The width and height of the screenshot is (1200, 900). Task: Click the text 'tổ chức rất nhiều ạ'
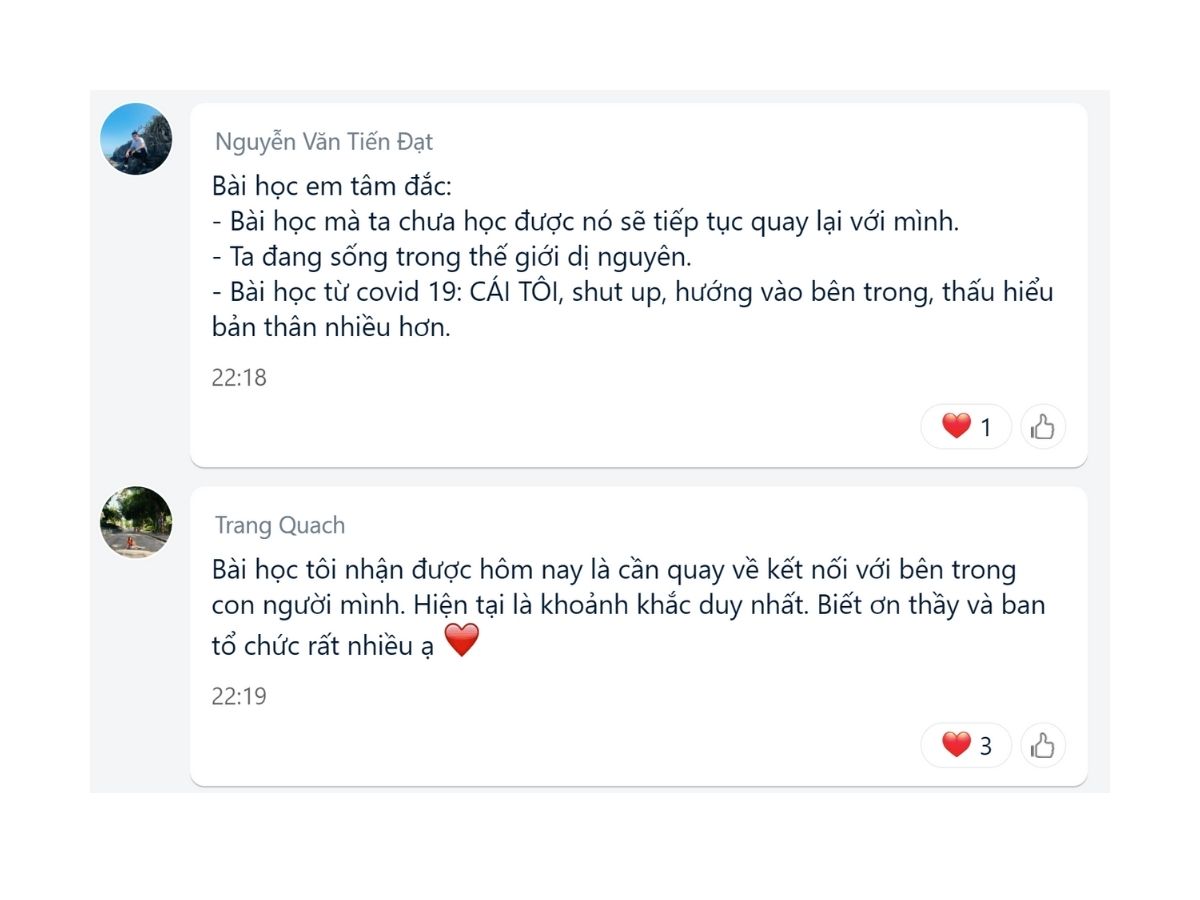pos(324,644)
